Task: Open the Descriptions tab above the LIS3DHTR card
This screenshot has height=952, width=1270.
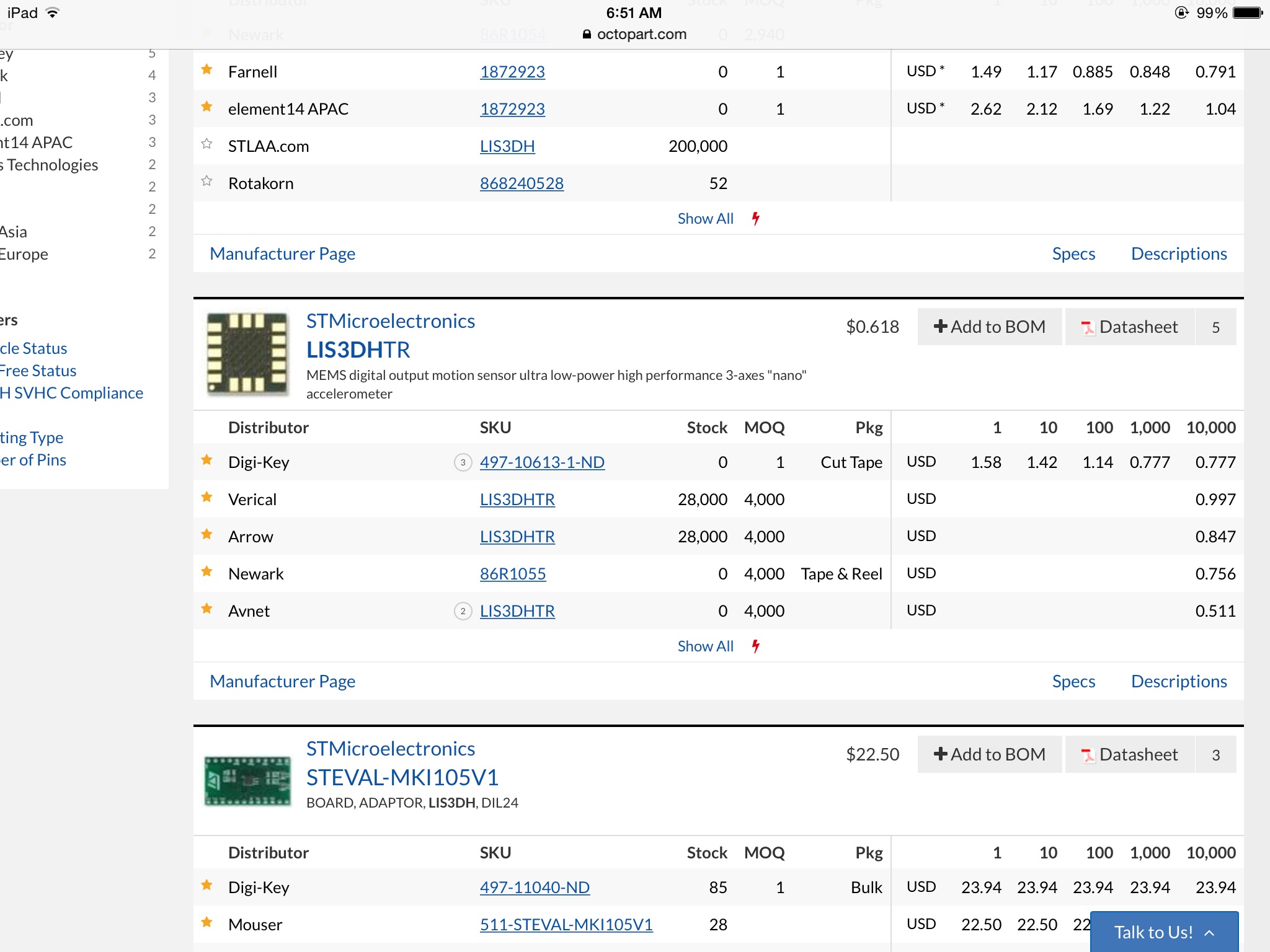Action: 1179,253
